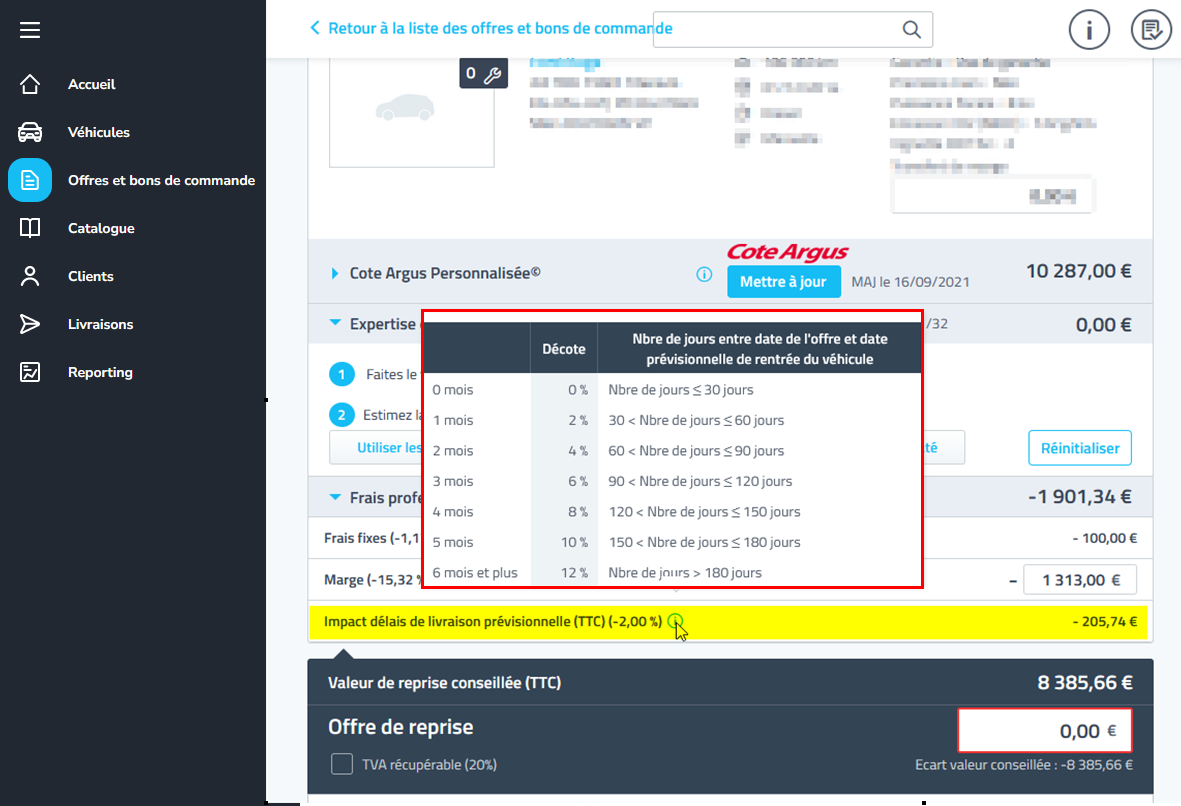
Task: Click step 2 Estimez circle
Action: [x=342, y=415]
